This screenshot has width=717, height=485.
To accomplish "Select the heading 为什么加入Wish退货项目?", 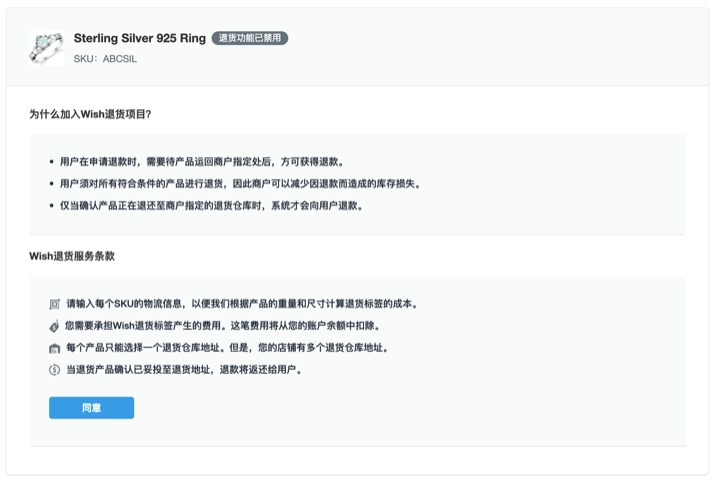I will click(x=90, y=114).
